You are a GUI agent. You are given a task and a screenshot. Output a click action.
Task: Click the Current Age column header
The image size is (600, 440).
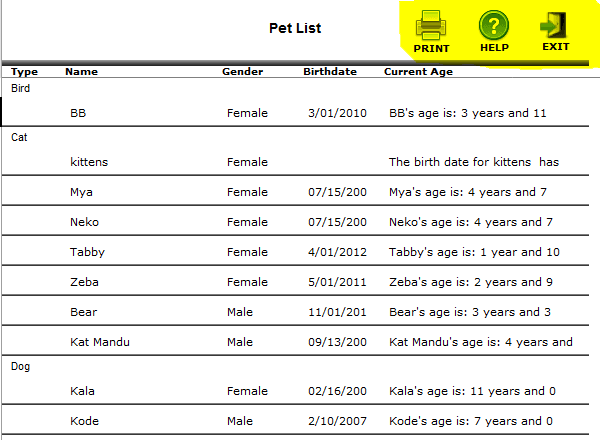tap(418, 72)
